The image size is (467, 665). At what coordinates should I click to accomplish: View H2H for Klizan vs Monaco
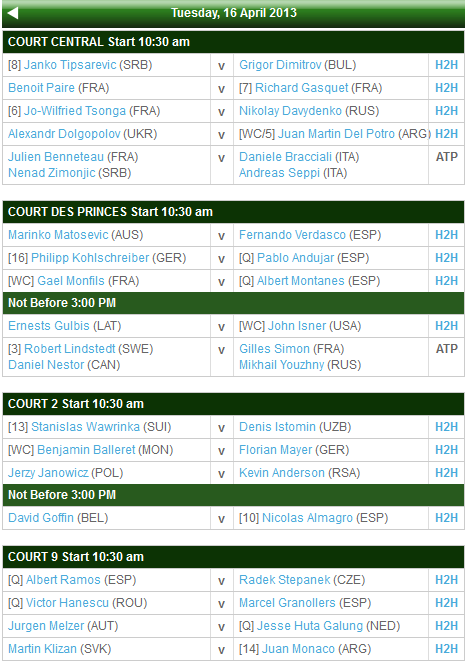447,649
